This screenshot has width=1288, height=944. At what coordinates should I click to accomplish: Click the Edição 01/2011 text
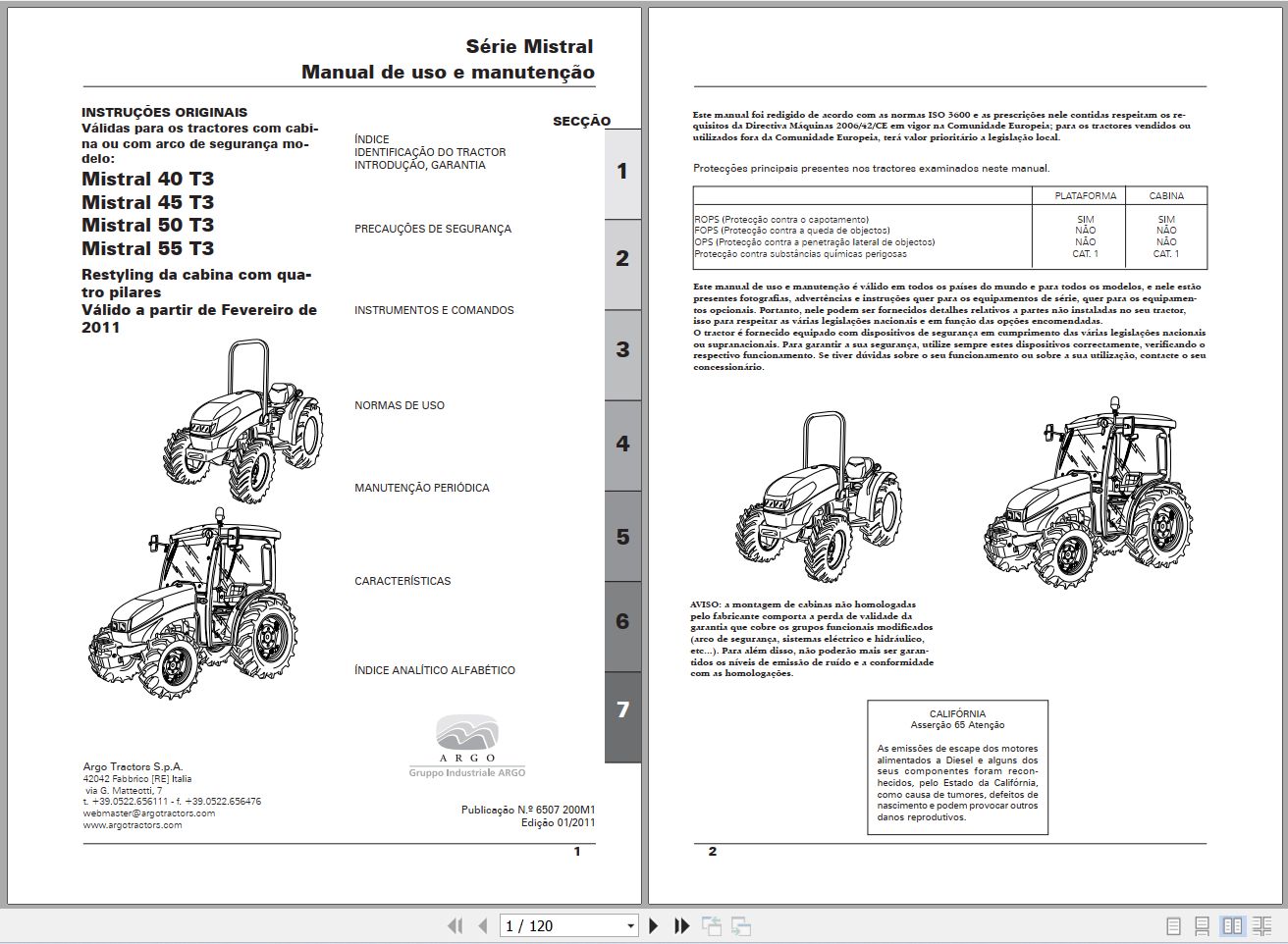click(x=558, y=822)
